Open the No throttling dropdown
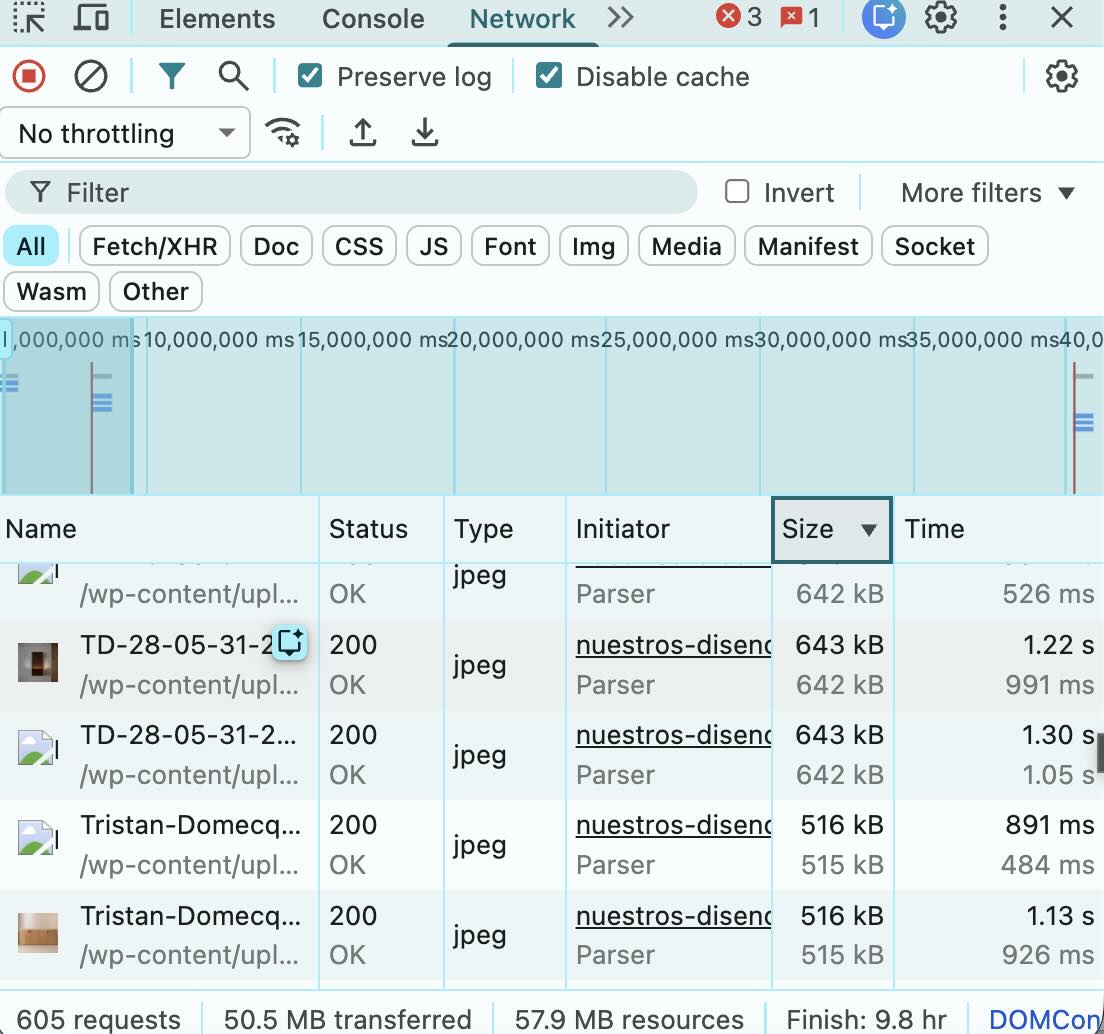The image size is (1104, 1034). (125, 133)
